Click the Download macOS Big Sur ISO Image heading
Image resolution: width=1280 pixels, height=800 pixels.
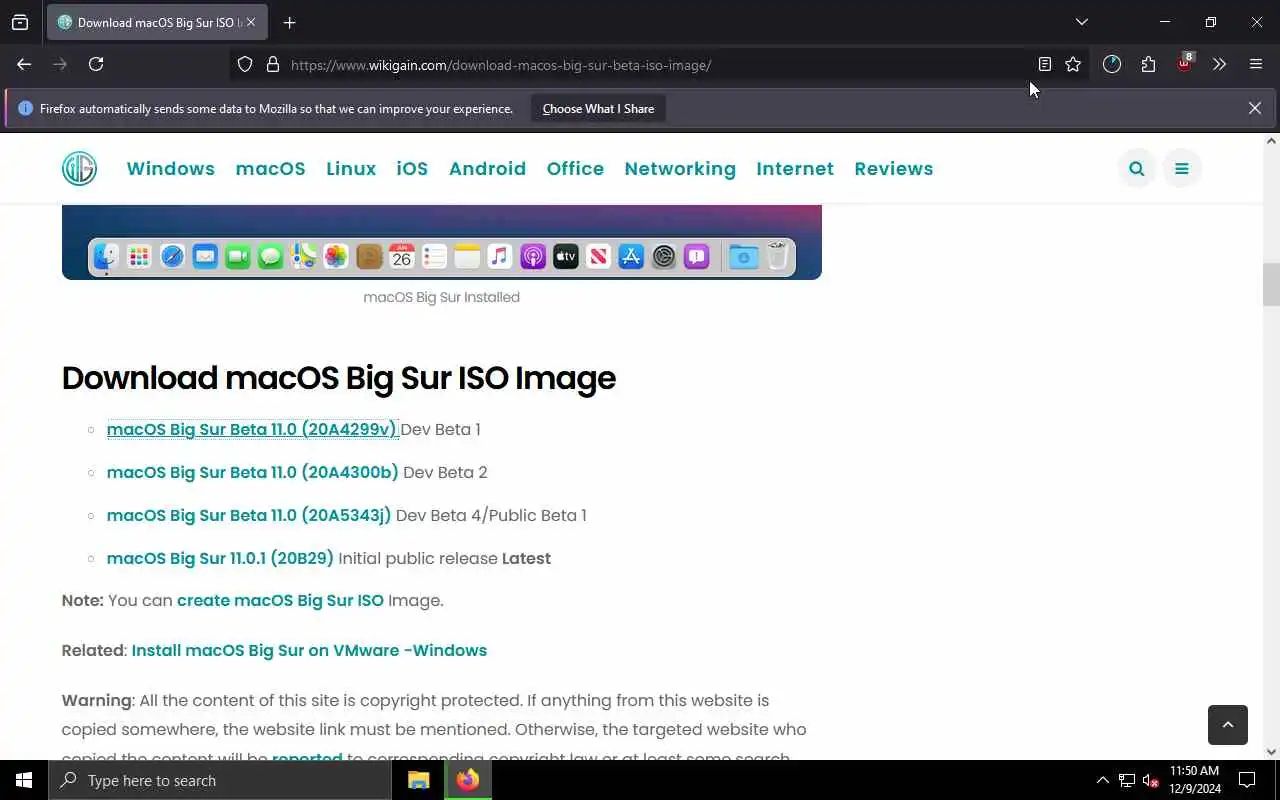339,378
